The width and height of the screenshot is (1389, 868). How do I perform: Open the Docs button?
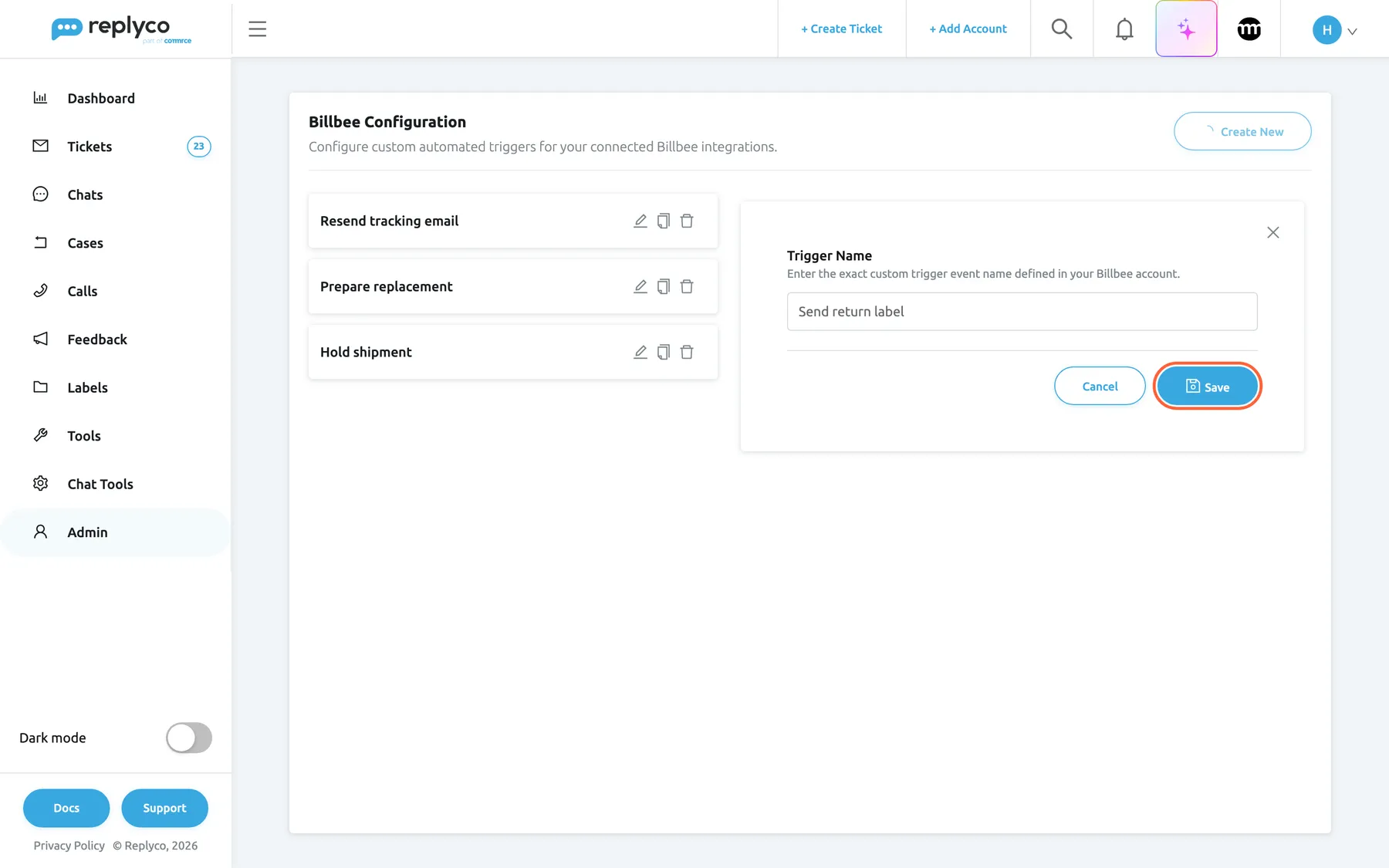(66, 808)
